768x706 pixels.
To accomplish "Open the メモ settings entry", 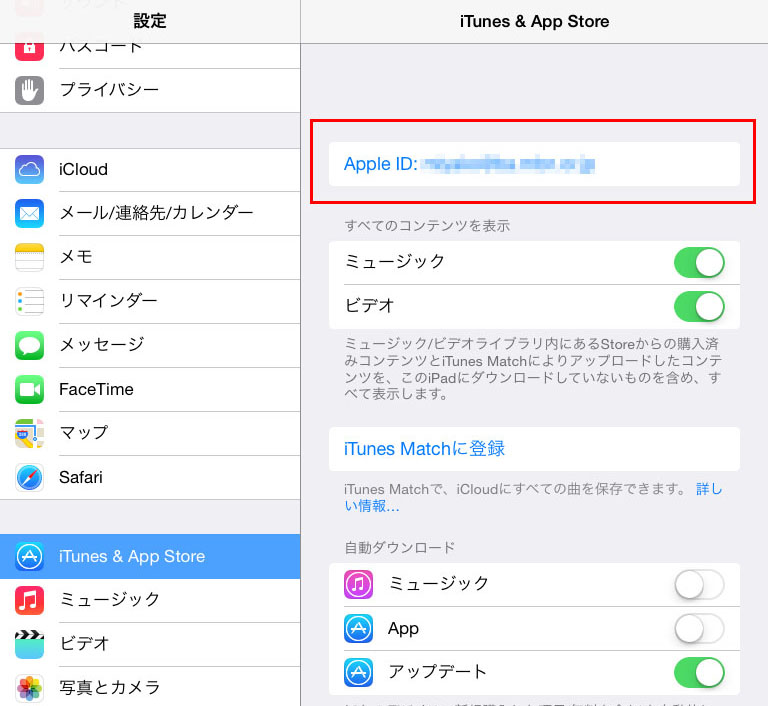I will [150, 257].
